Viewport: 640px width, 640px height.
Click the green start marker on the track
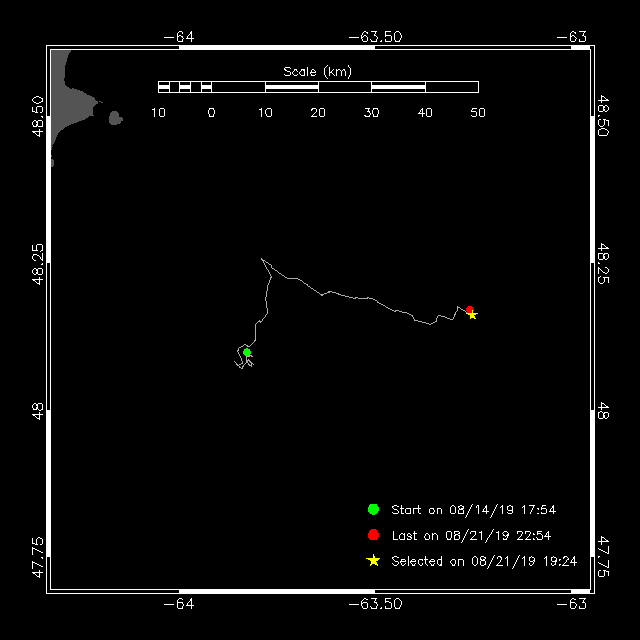[247, 352]
